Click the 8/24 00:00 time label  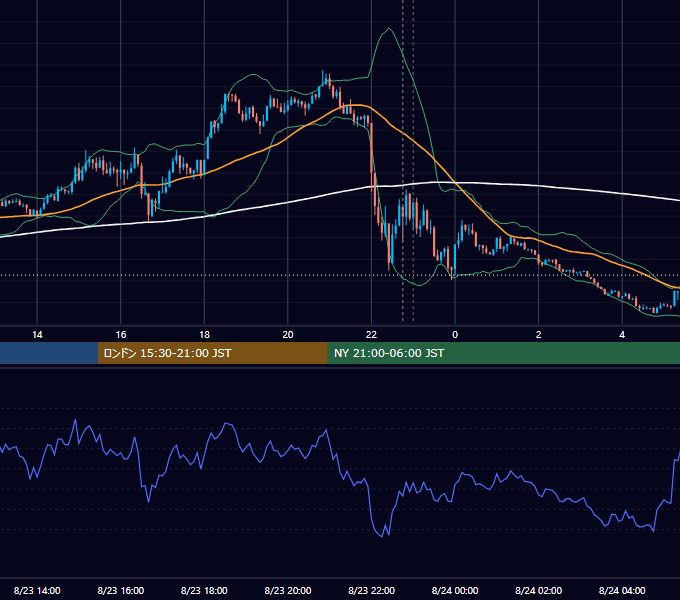tap(455, 590)
